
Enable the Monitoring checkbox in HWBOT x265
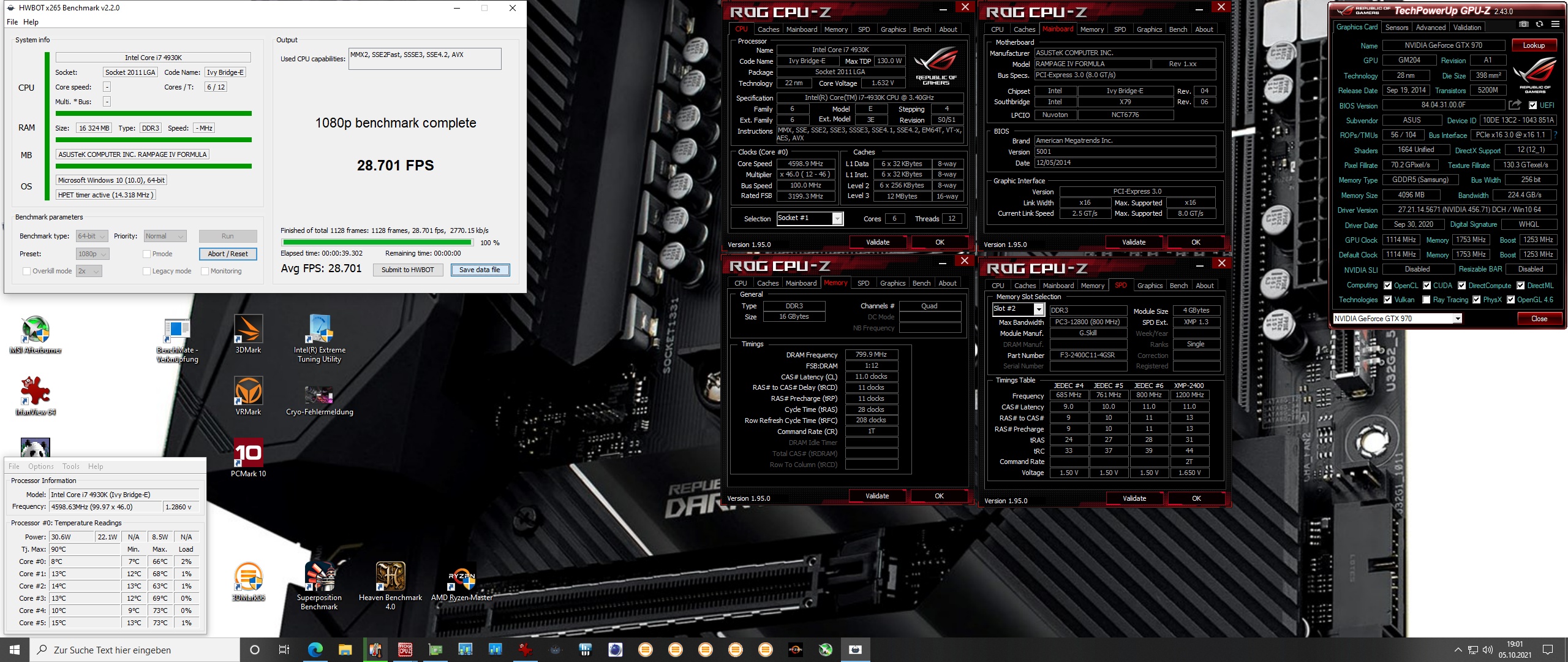(205, 271)
